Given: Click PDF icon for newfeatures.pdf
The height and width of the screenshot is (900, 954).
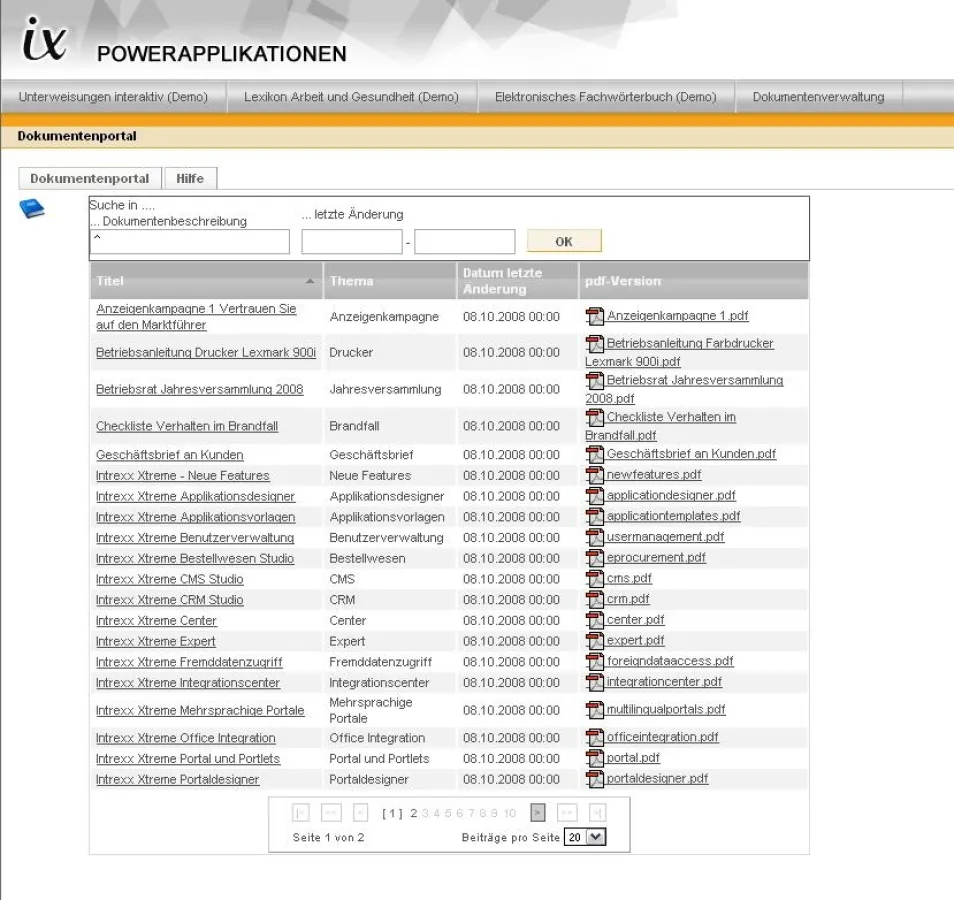Looking at the screenshot, I should click(595, 475).
